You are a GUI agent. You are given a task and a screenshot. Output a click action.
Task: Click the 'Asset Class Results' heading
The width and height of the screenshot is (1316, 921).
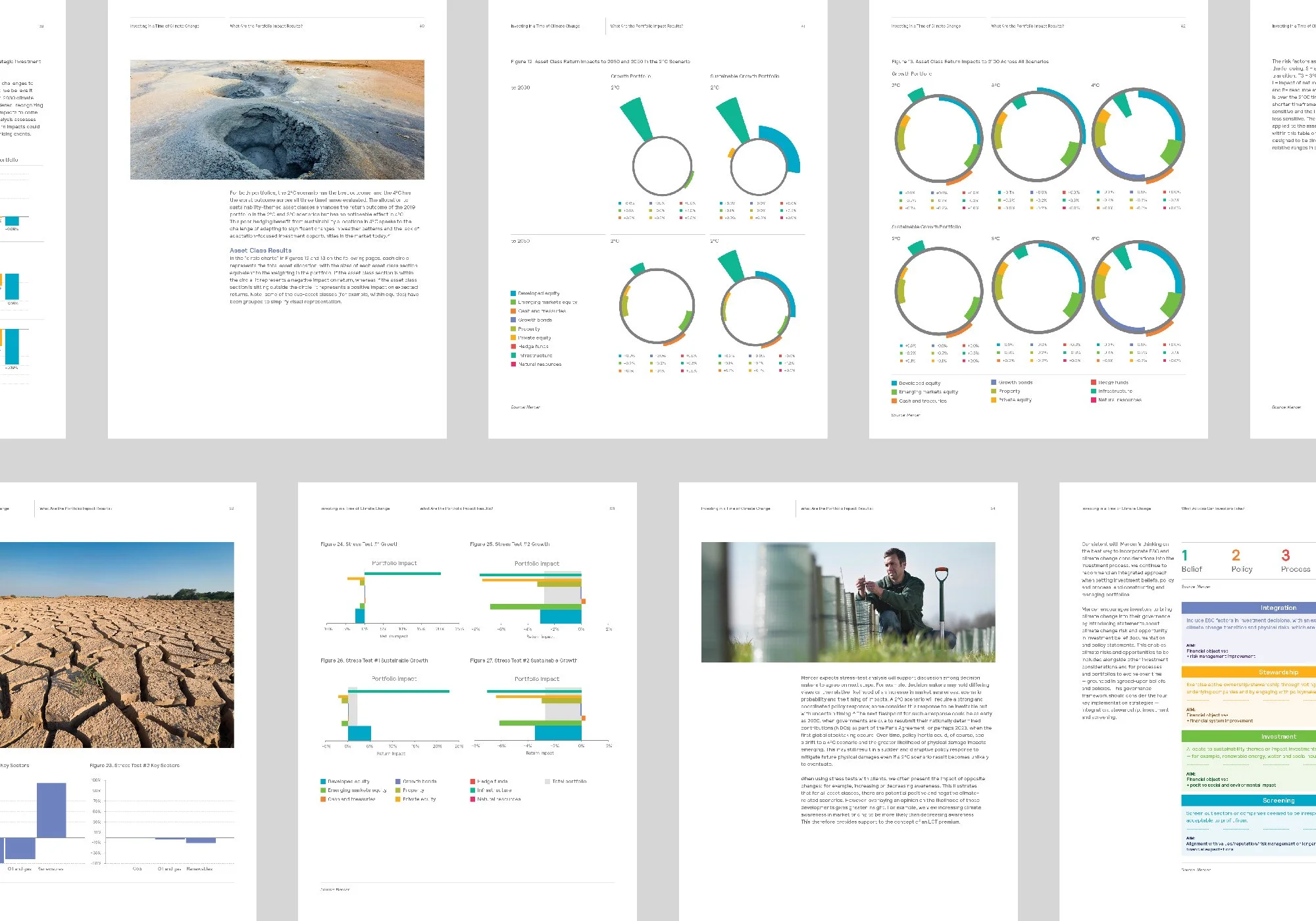coord(261,251)
